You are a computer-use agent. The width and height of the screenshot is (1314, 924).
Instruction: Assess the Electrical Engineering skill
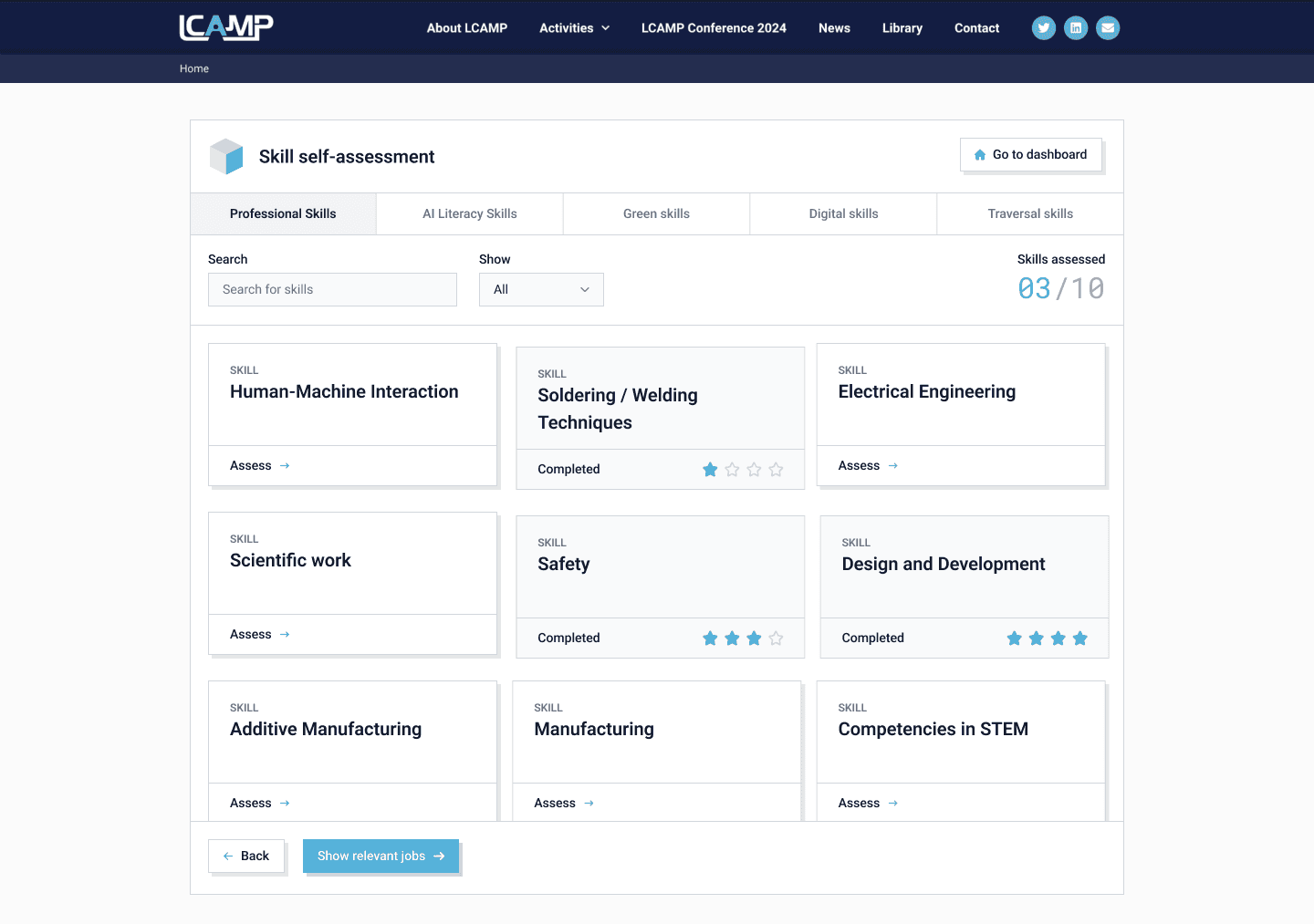point(869,465)
